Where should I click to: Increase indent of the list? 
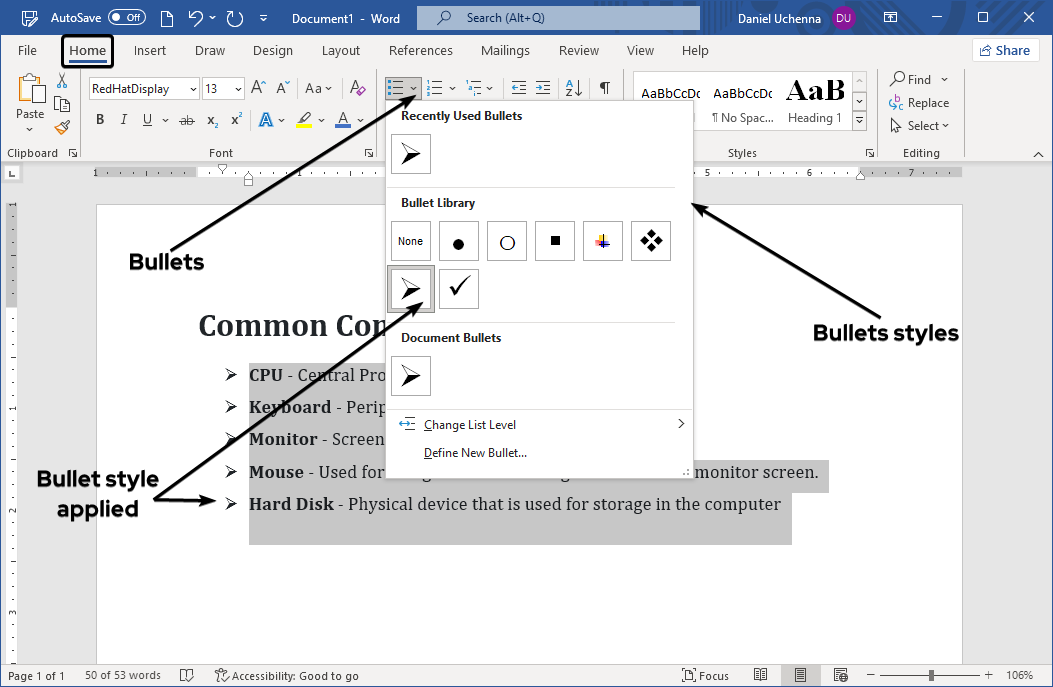543,88
